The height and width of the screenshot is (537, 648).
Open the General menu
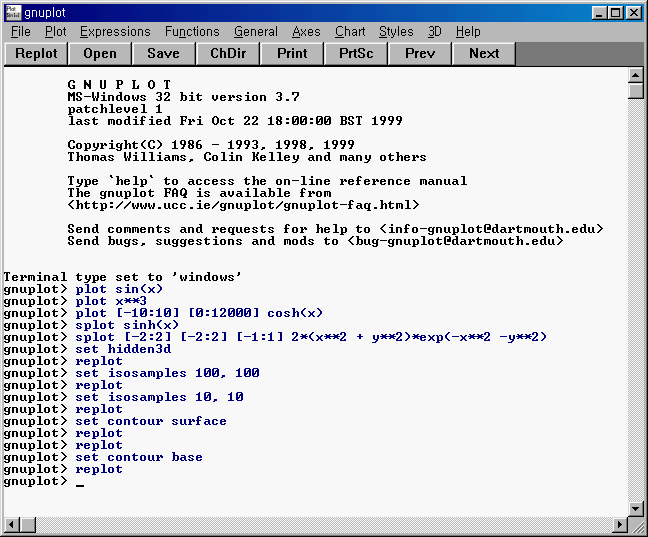pos(256,32)
